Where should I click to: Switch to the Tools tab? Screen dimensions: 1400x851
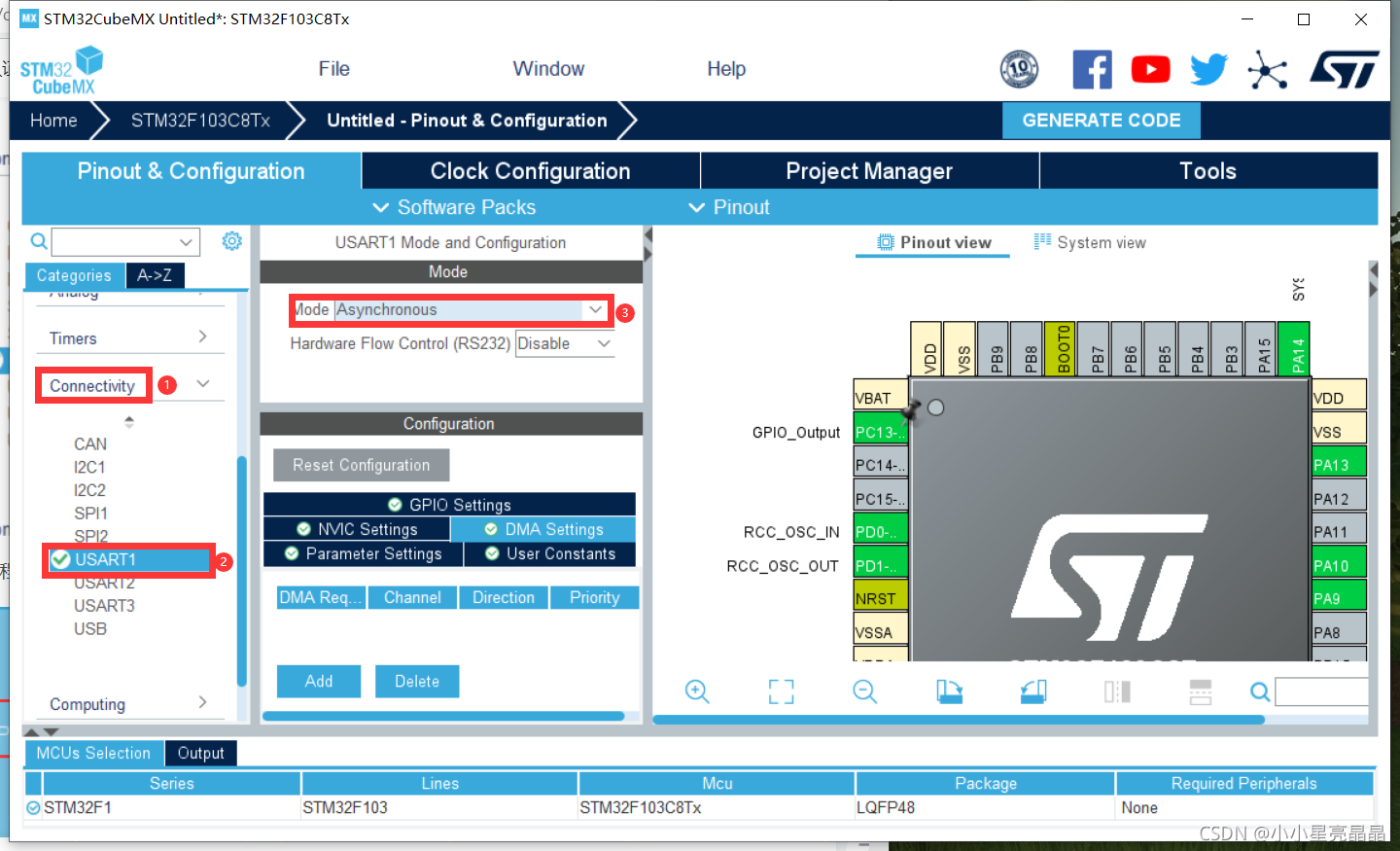point(1208,171)
